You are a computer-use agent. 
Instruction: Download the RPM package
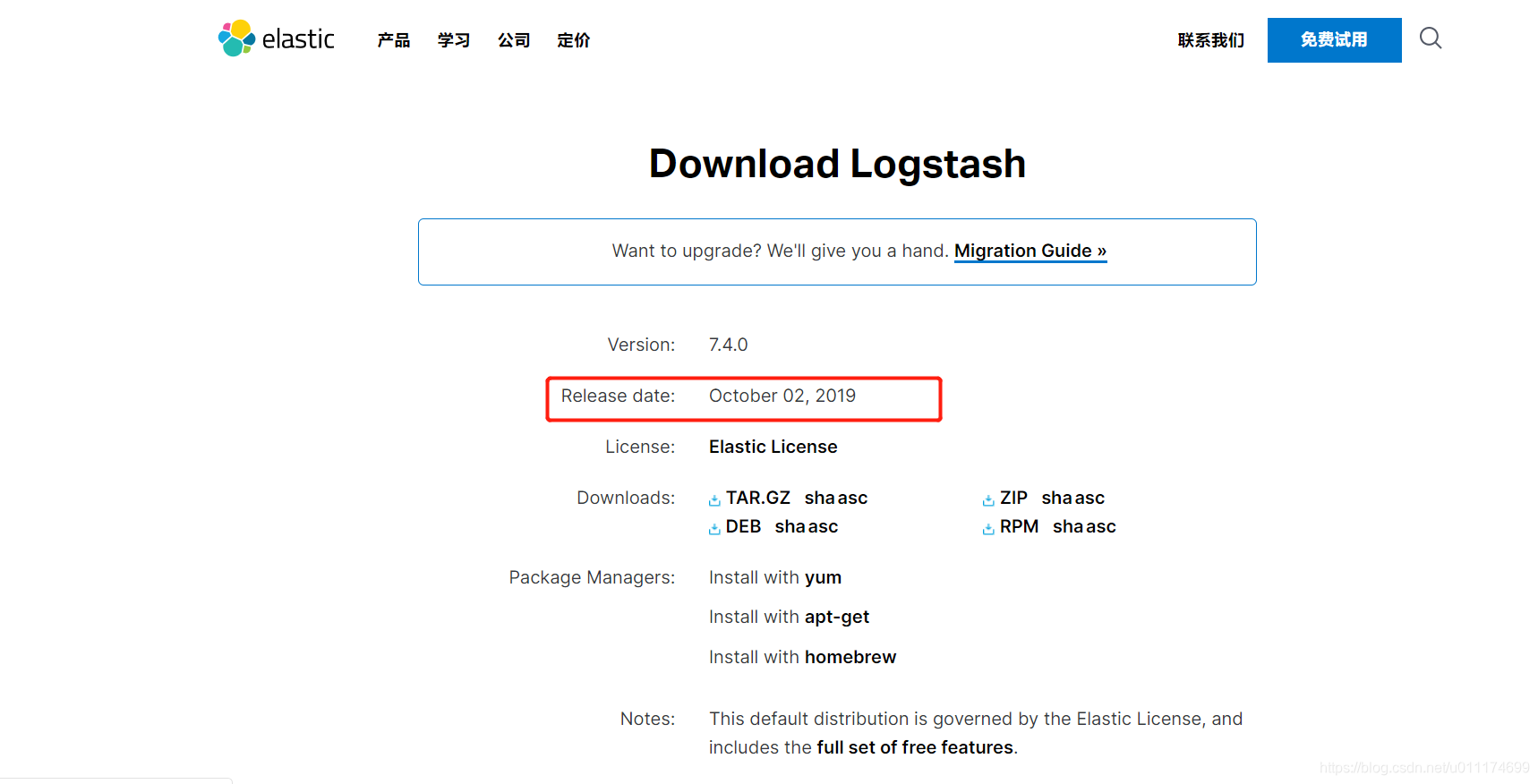1019,526
